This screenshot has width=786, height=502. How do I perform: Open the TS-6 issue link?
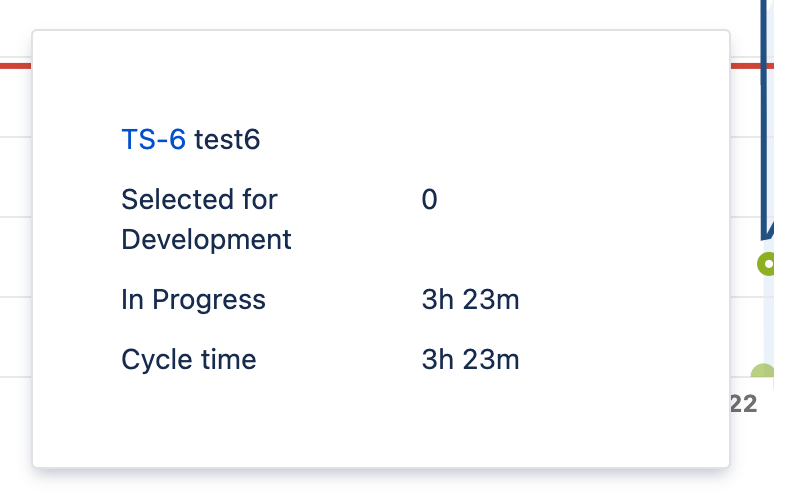153,140
